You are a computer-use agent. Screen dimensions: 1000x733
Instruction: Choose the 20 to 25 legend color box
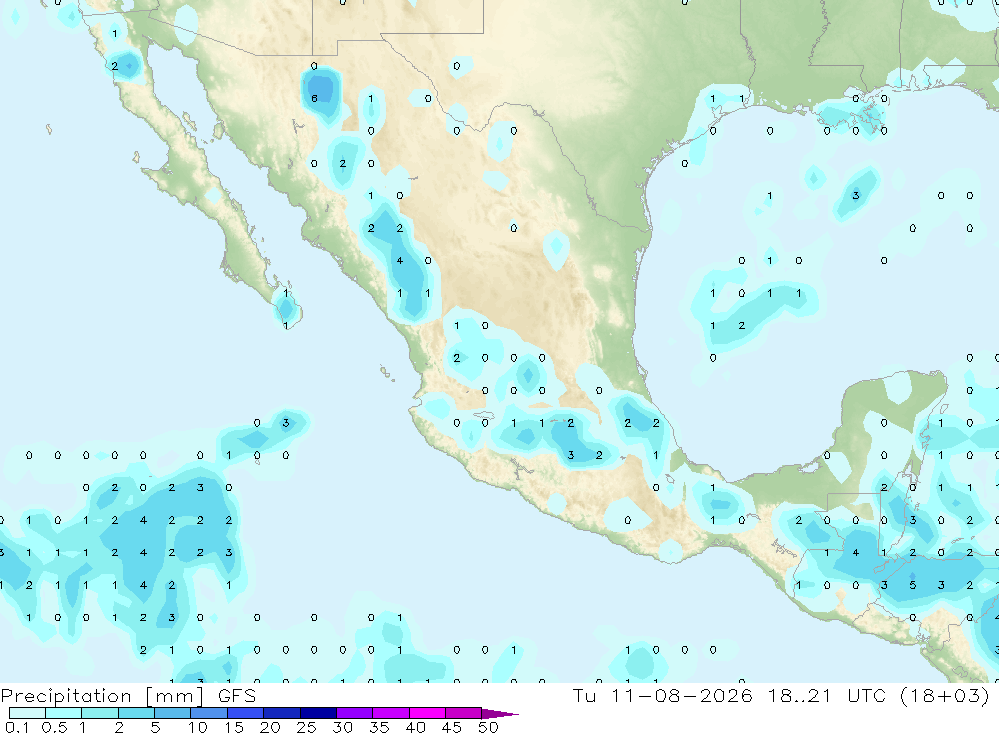coord(282,713)
